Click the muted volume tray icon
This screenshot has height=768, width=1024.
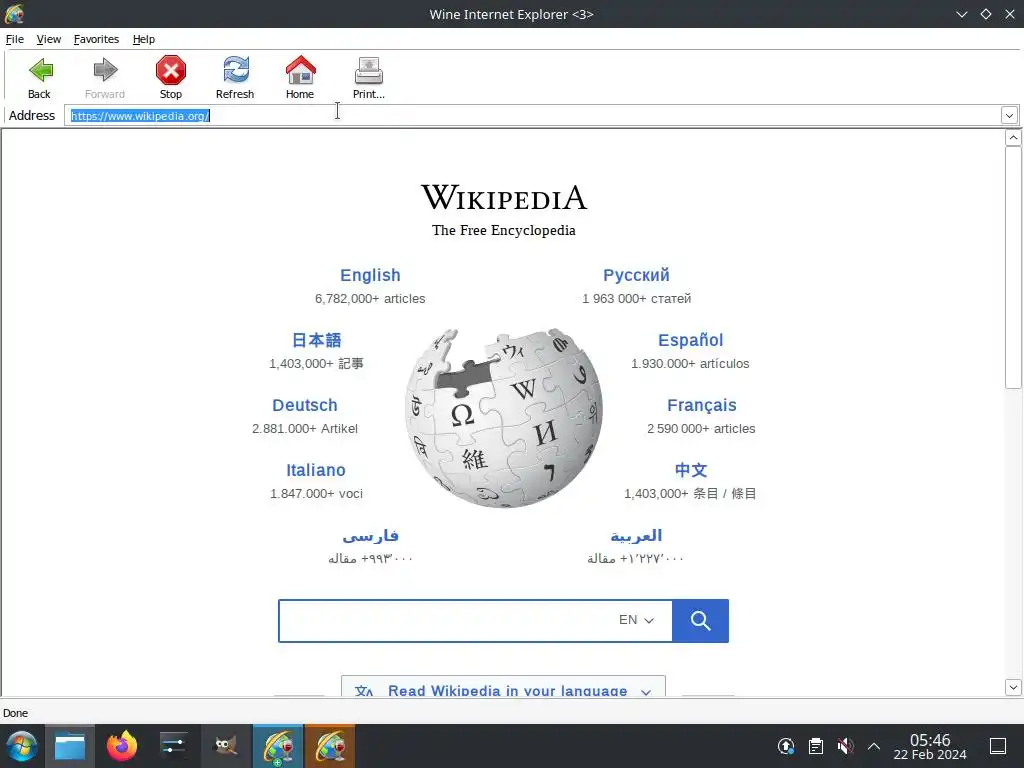pos(845,746)
